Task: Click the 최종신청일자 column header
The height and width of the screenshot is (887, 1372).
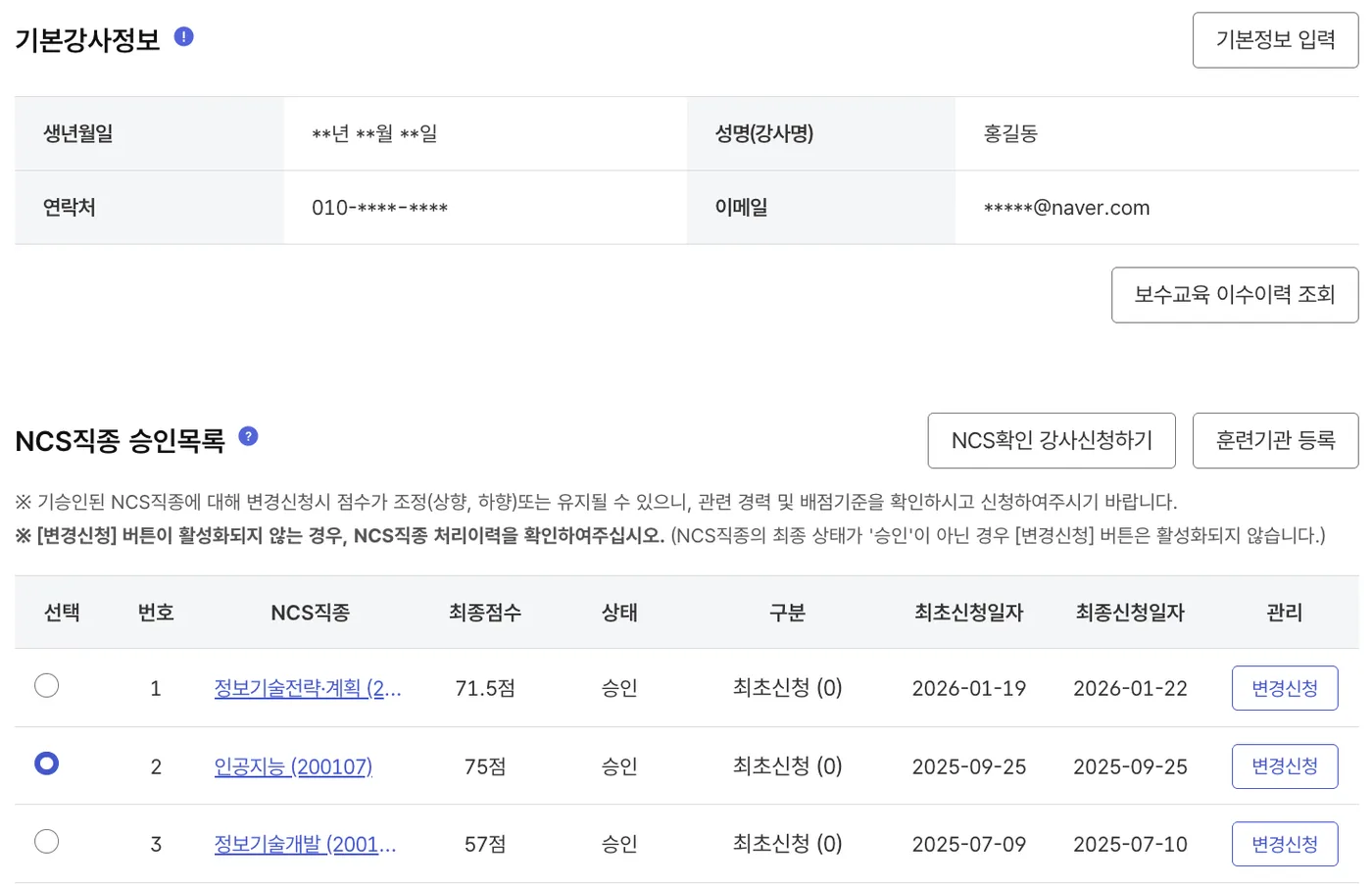Action: tap(1130, 613)
